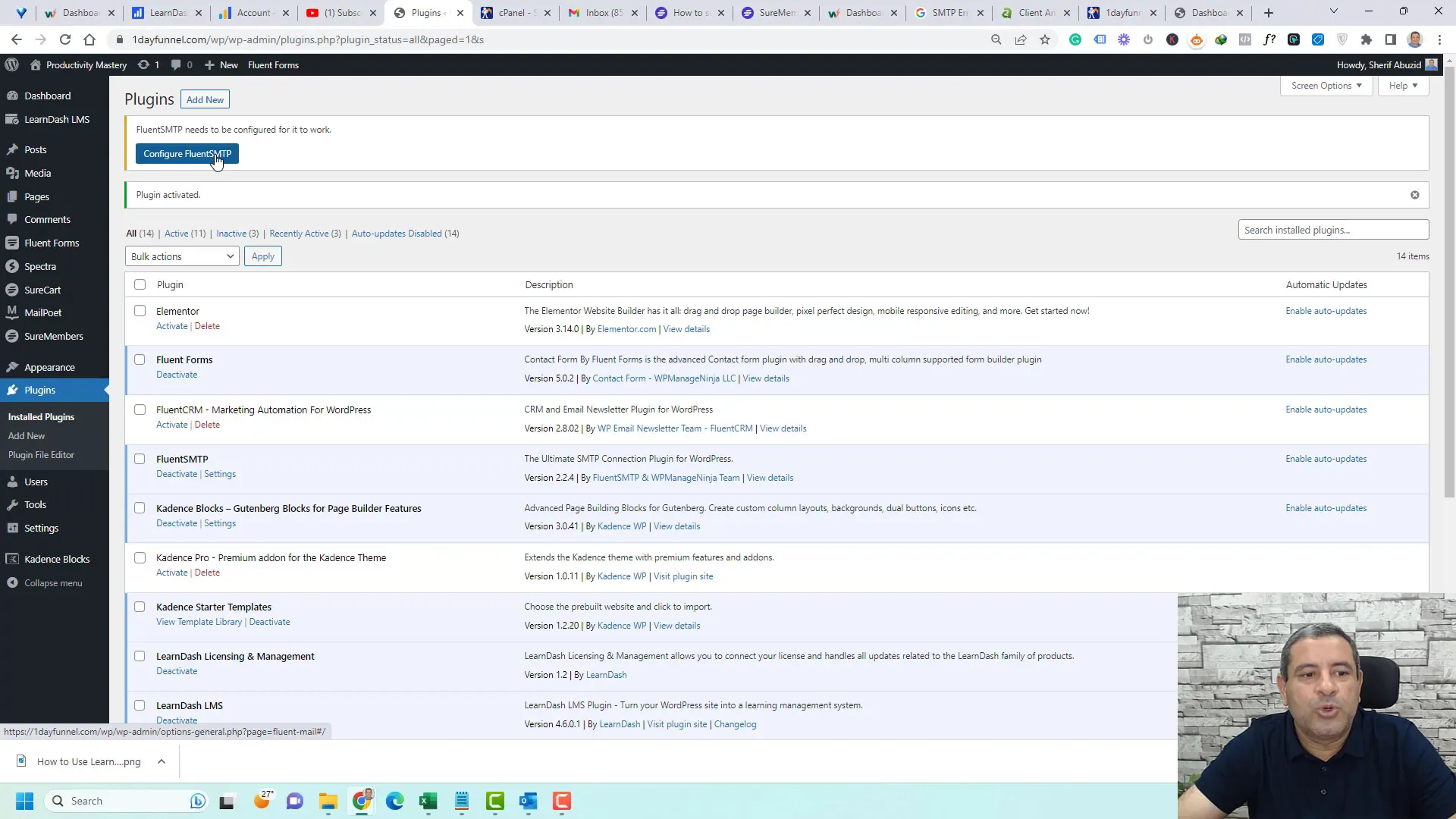Filter plugins by Inactive
Image resolution: width=1456 pixels, height=819 pixels.
point(231,234)
